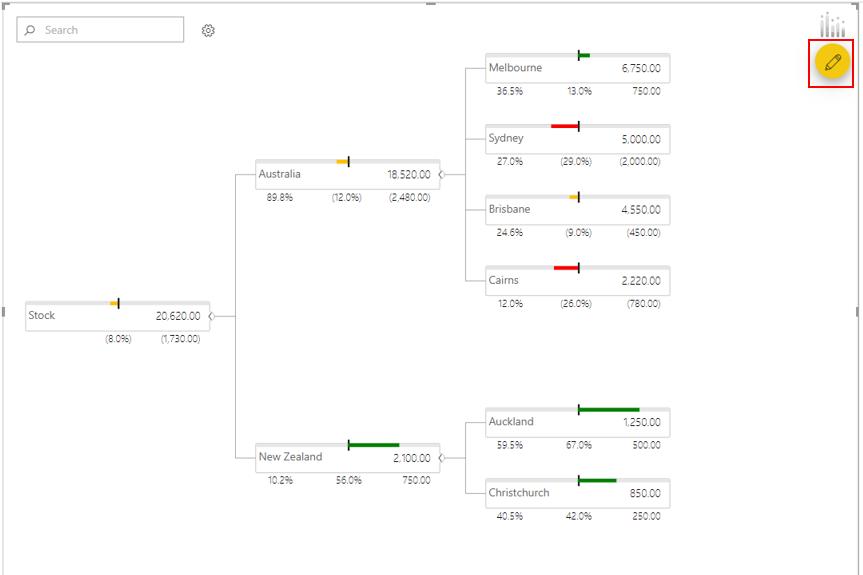Collapse the Stock node expander
Image resolution: width=863 pixels, height=575 pixels.
coord(211,316)
